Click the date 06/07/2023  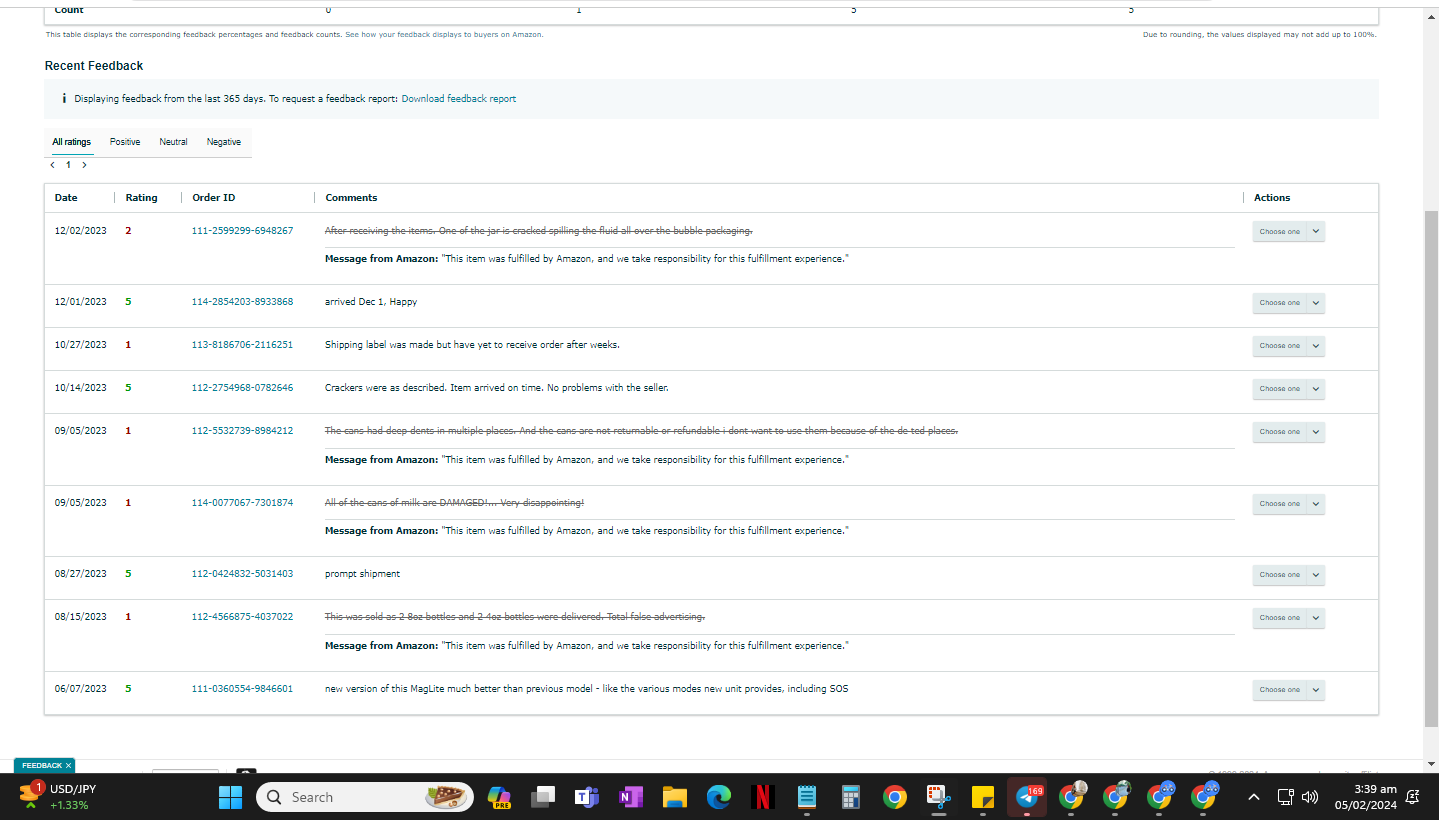(80, 688)
